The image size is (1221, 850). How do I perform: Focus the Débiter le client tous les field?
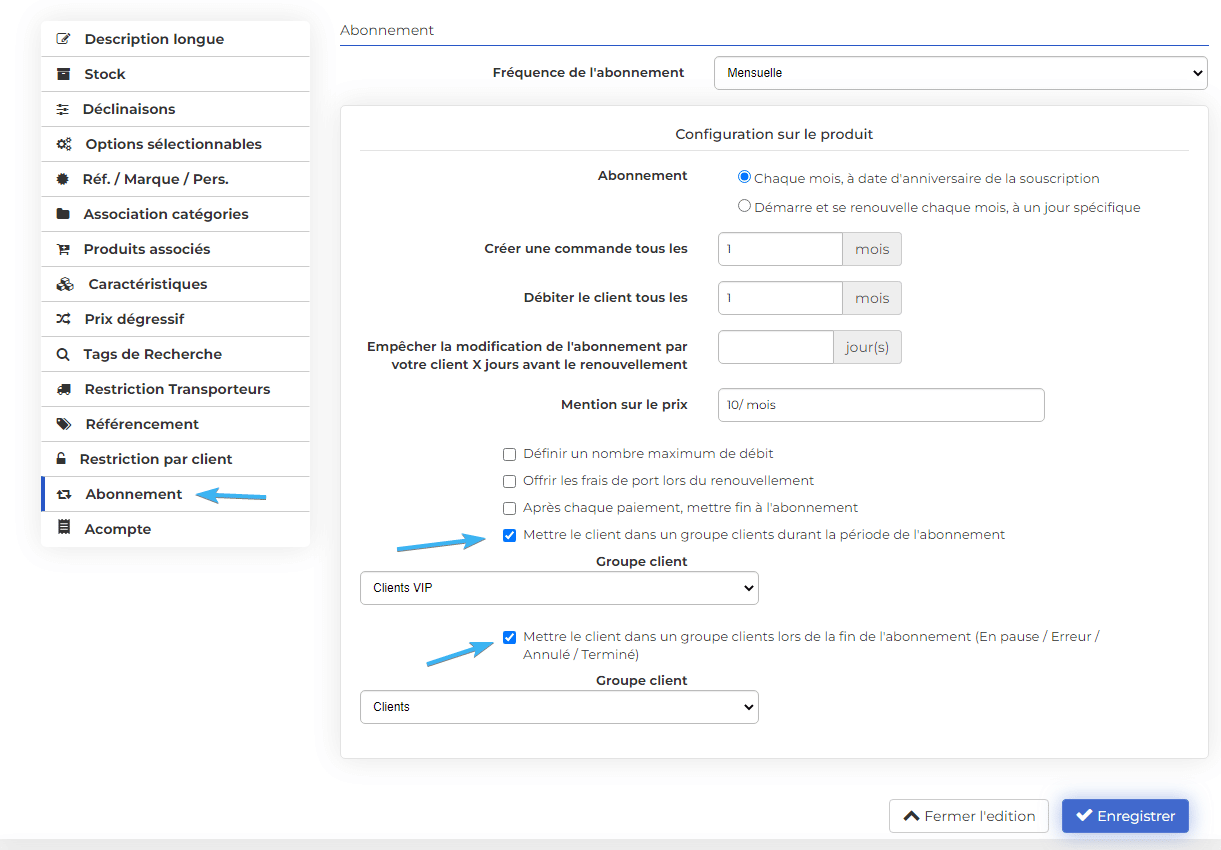click(780, 298)
